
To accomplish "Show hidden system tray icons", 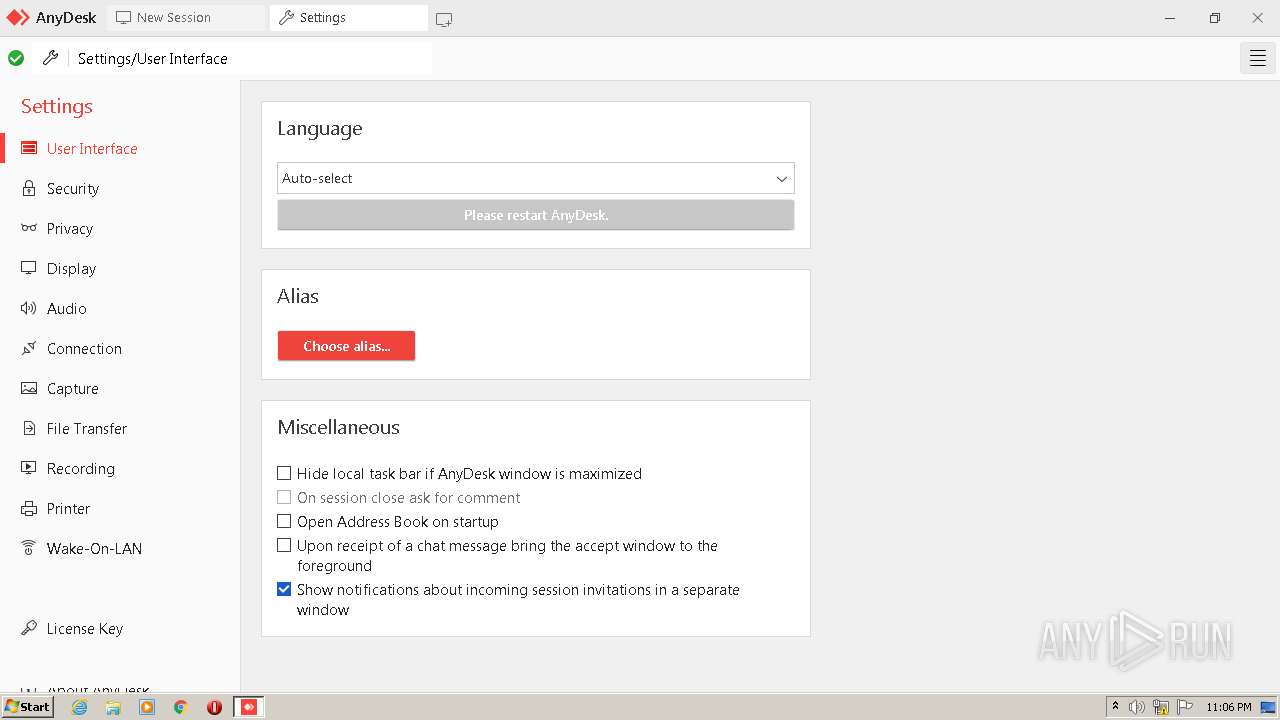I will click(1115, 707).
